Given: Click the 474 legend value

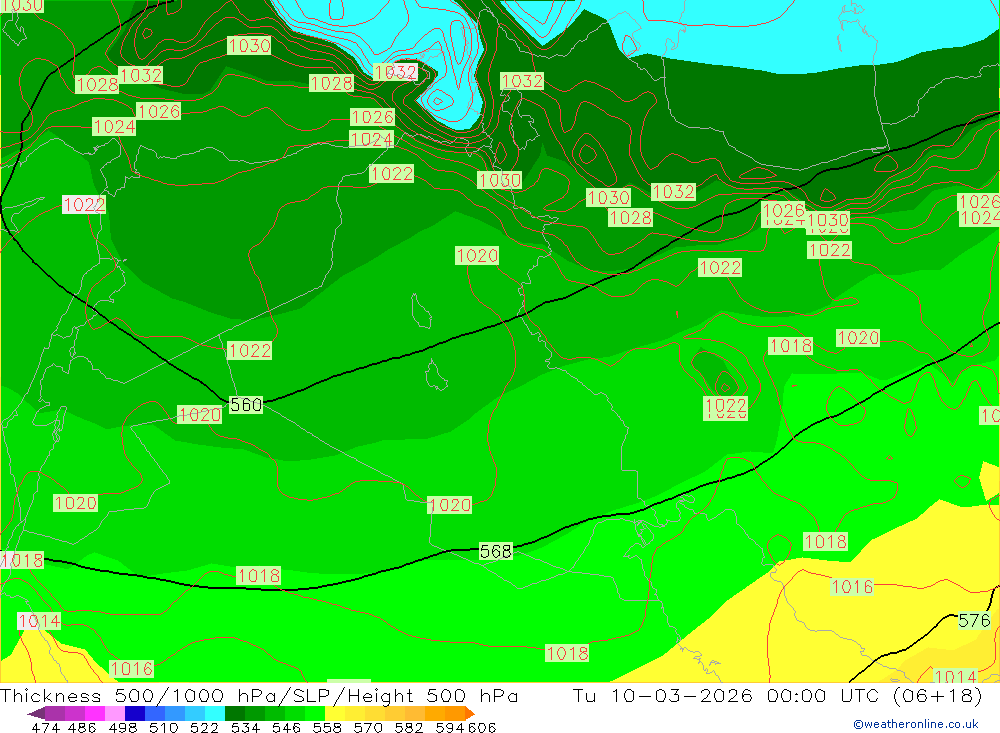Looking at the screenshot, I should point(45,727).
